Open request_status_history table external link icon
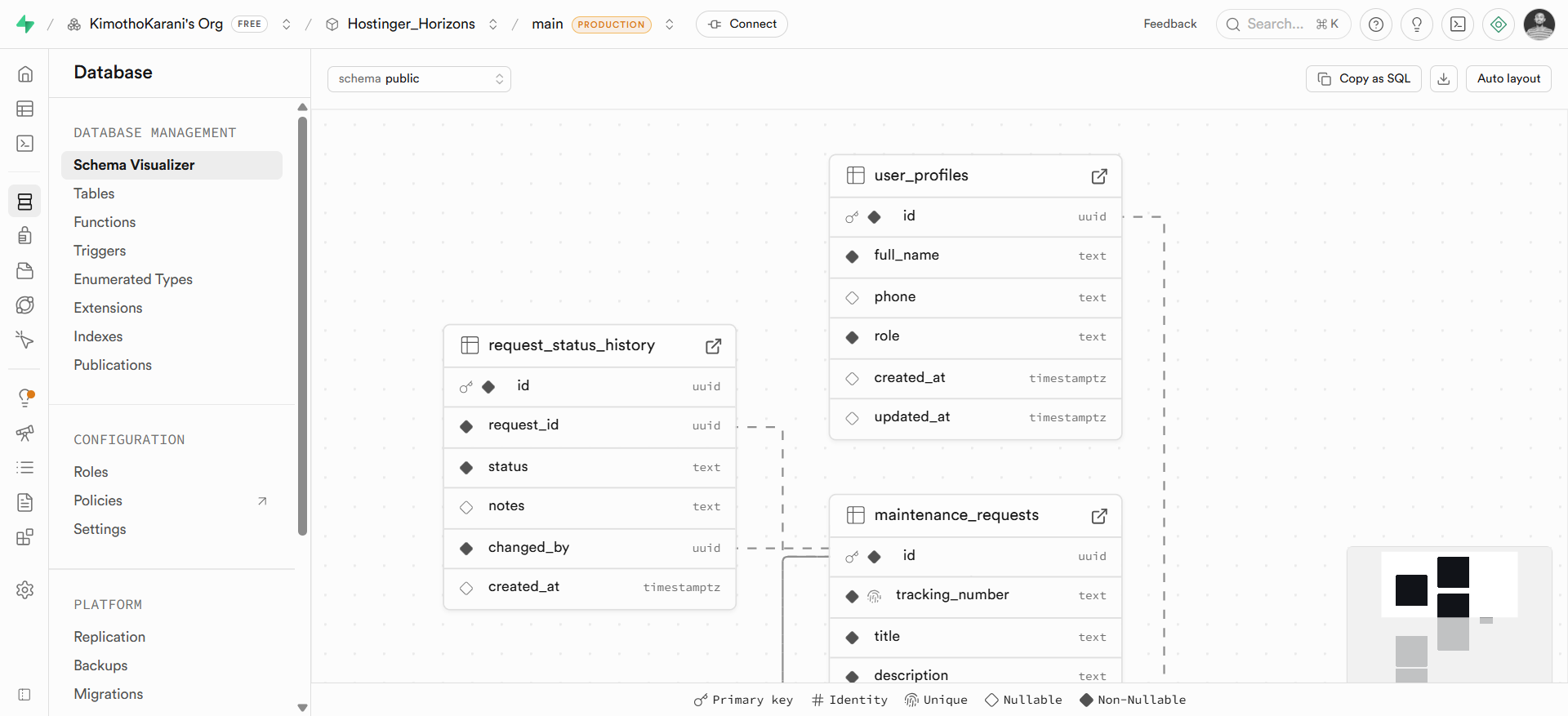 (713, 346)
